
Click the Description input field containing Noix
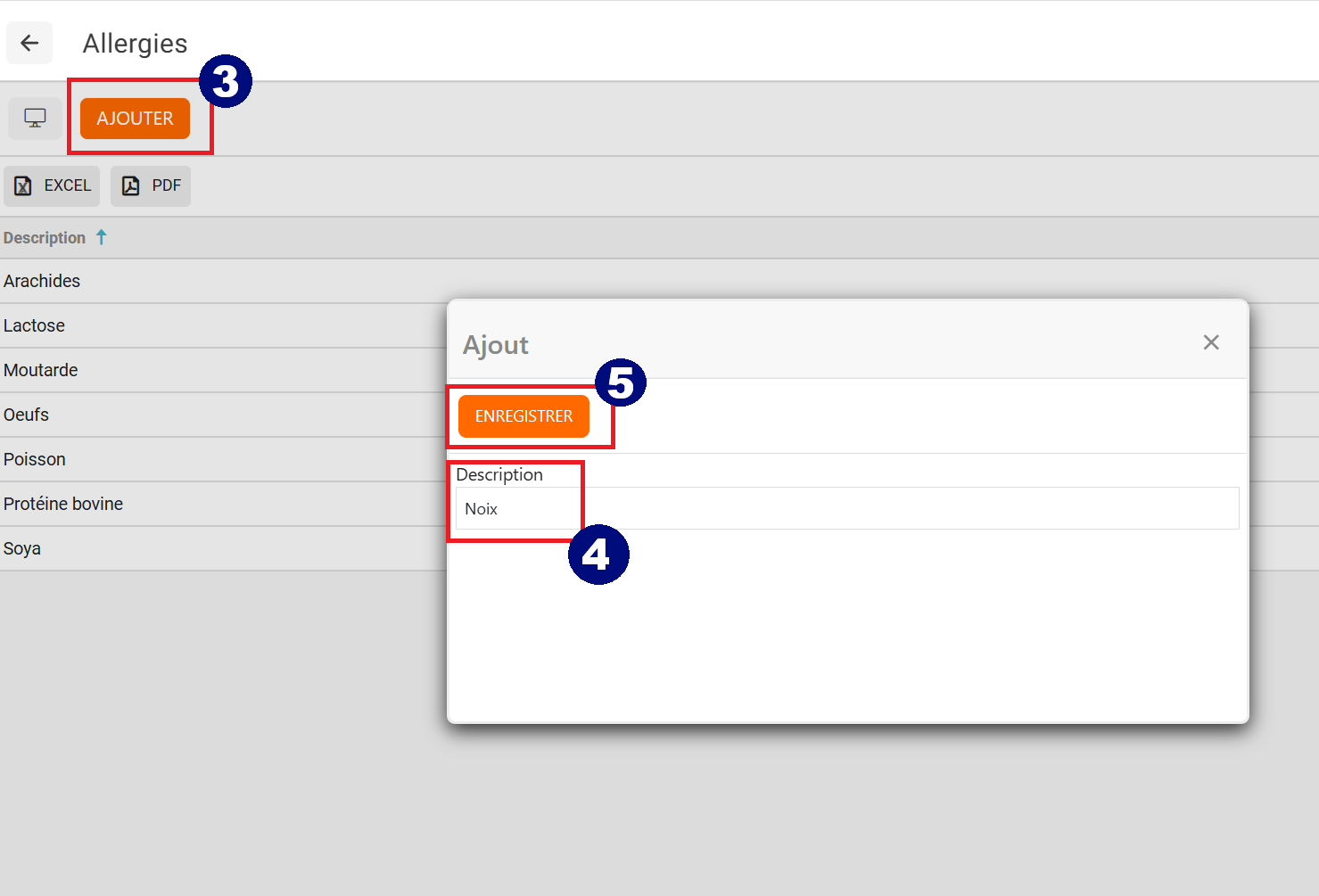click(846, 509)
